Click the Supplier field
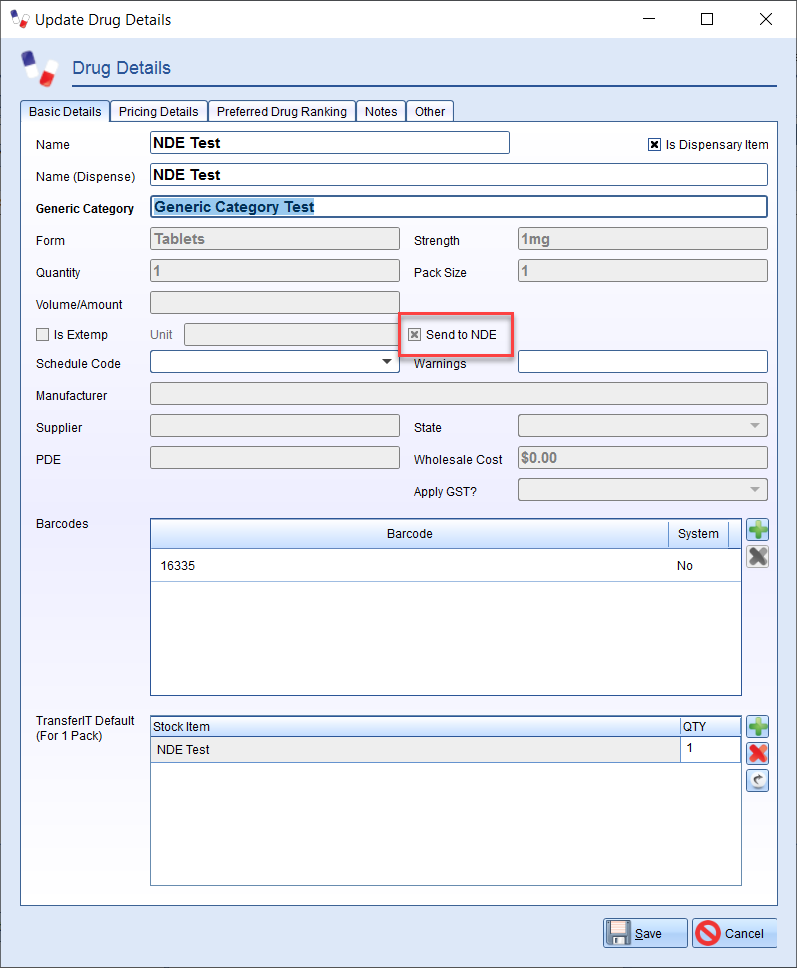Screen dimensions: 797x968 pos(275,426)
